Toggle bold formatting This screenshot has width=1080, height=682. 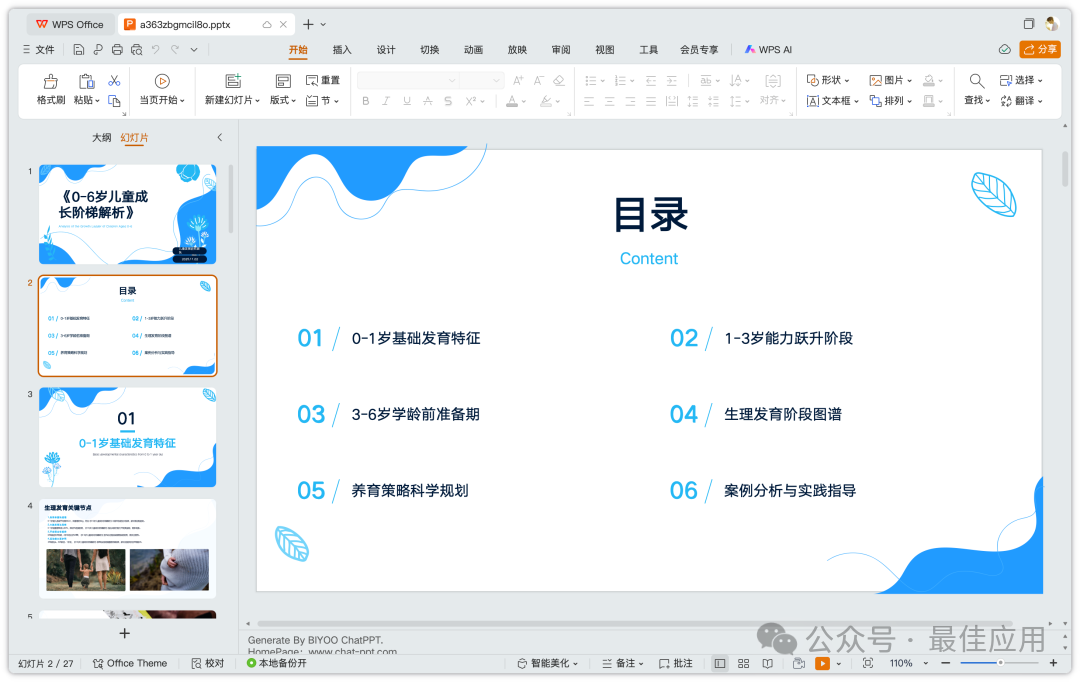tap(365, 100)
